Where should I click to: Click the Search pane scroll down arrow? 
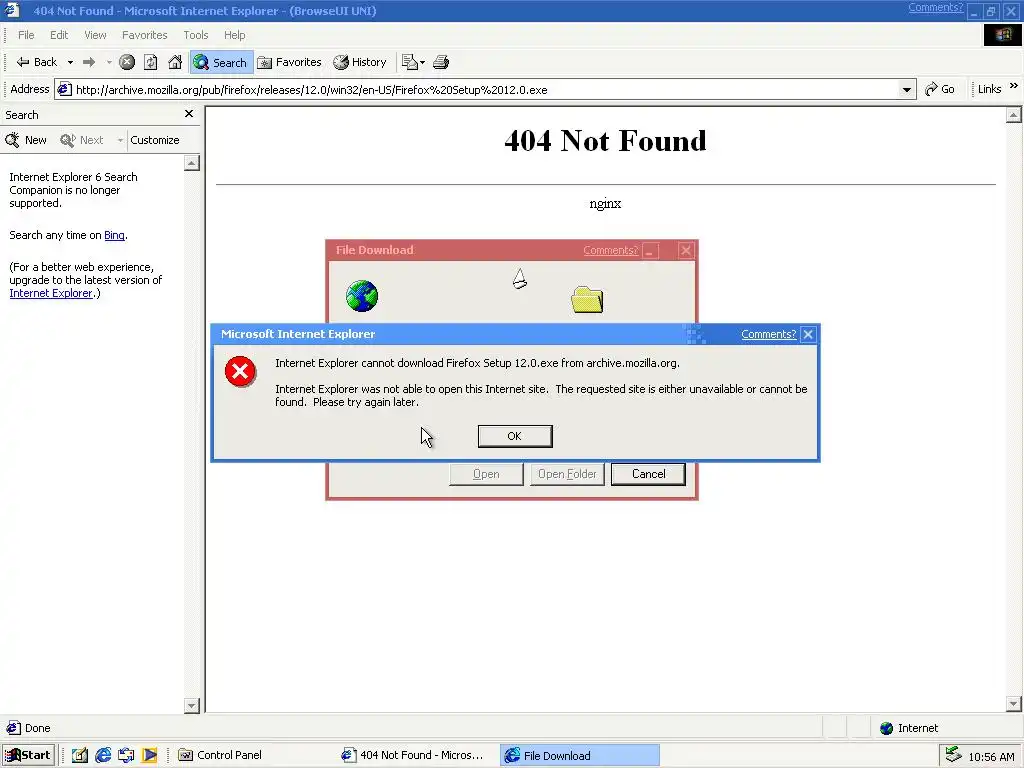coord(191,705)
